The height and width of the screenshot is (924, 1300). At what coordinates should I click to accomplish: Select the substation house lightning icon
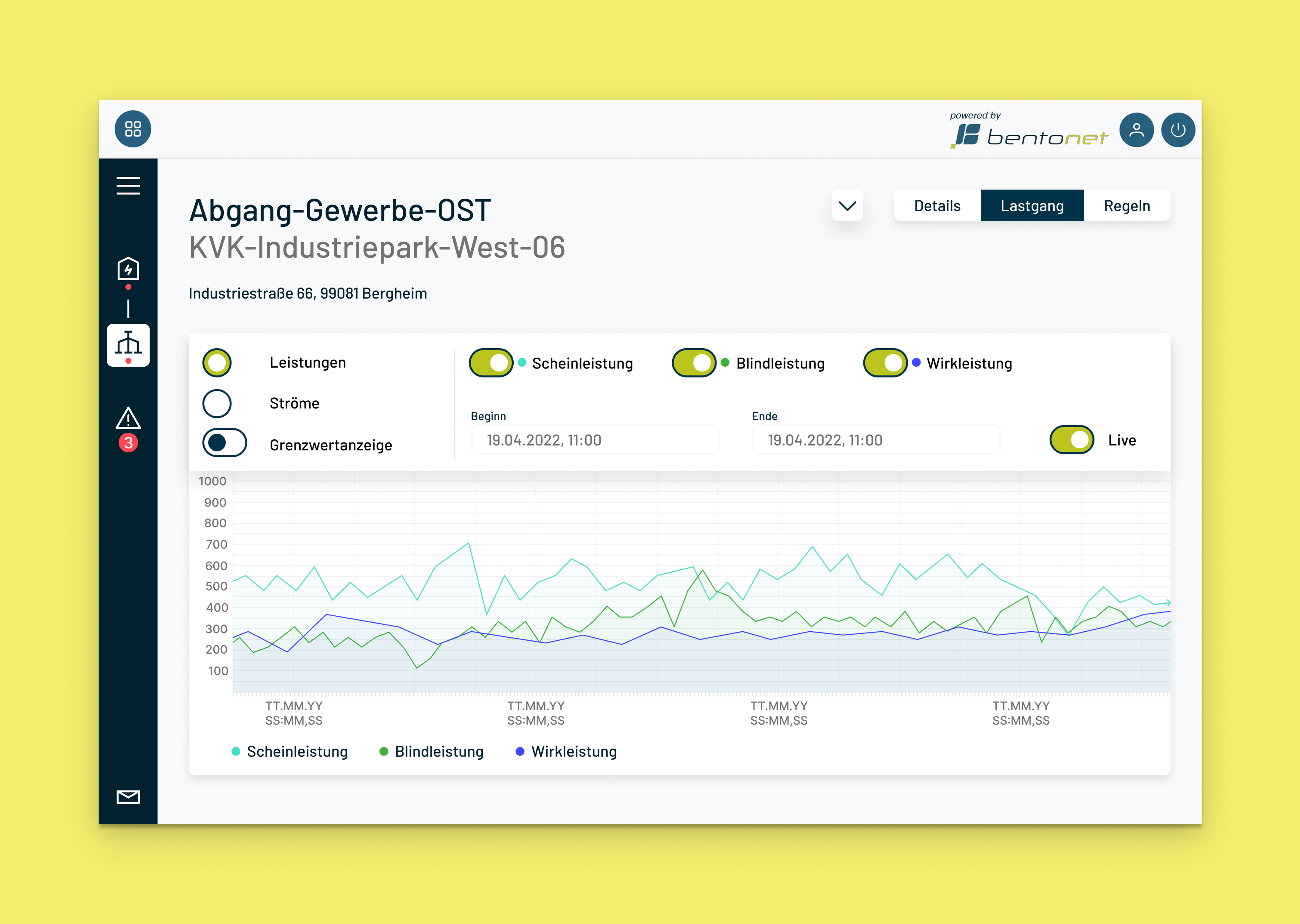pyautogui.click(x=128, y=269)
